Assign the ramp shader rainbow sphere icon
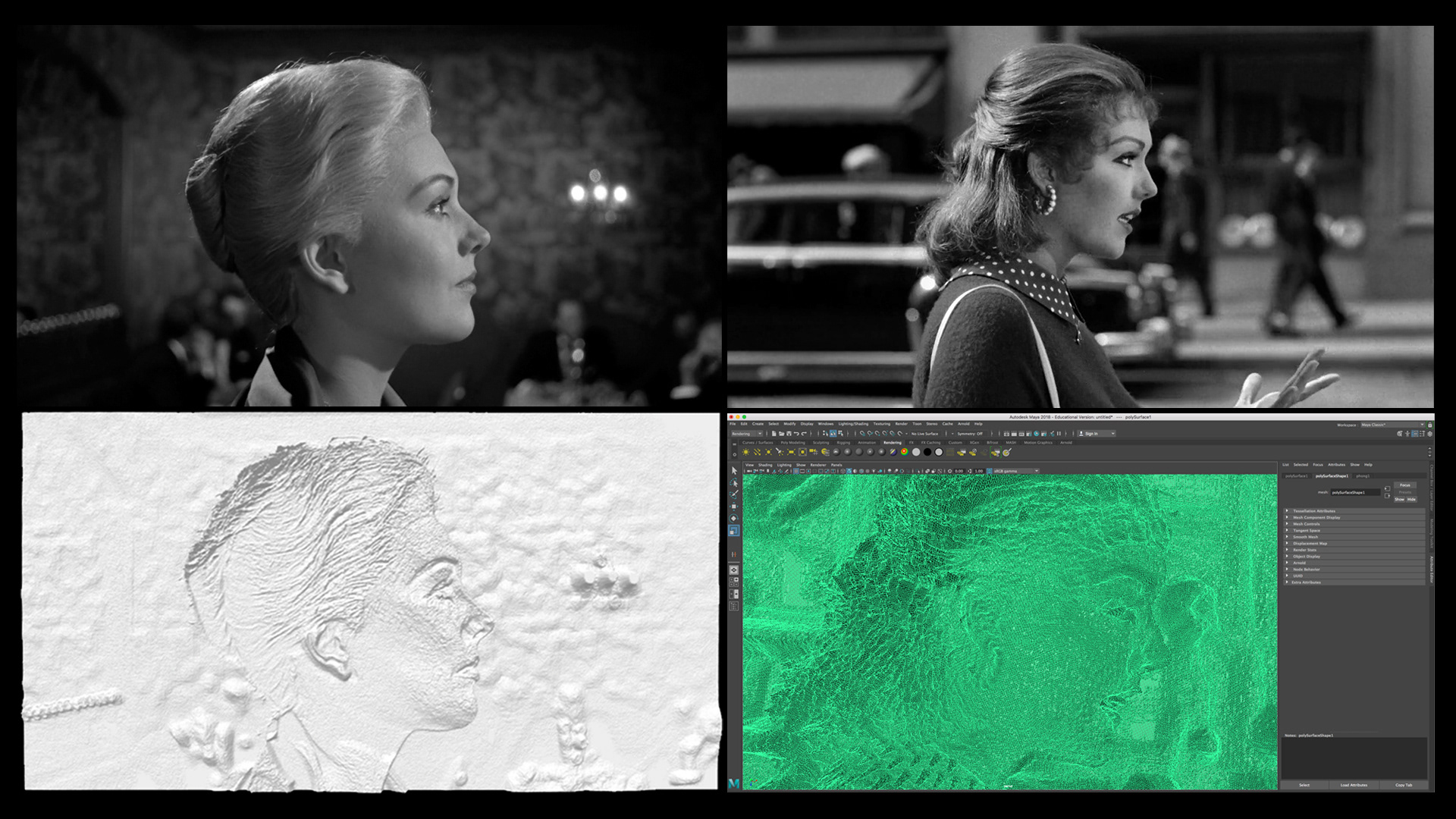 click(x=904, y=452)
